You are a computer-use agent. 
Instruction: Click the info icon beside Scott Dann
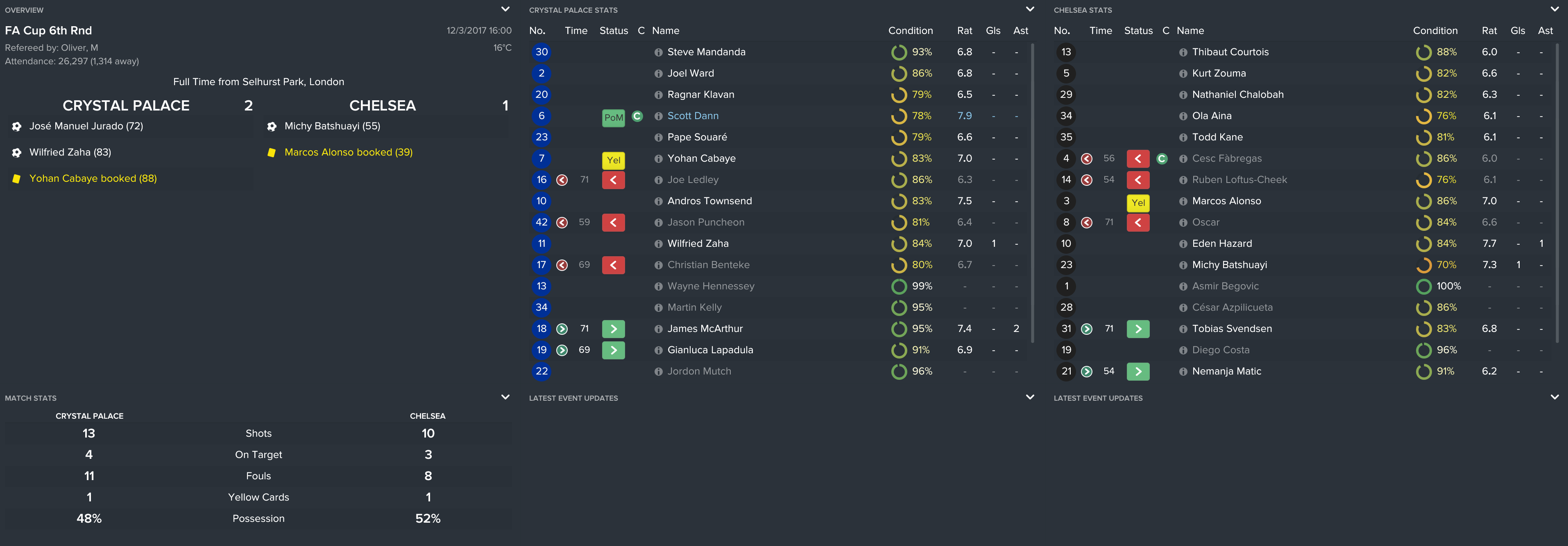click(658, 116)
